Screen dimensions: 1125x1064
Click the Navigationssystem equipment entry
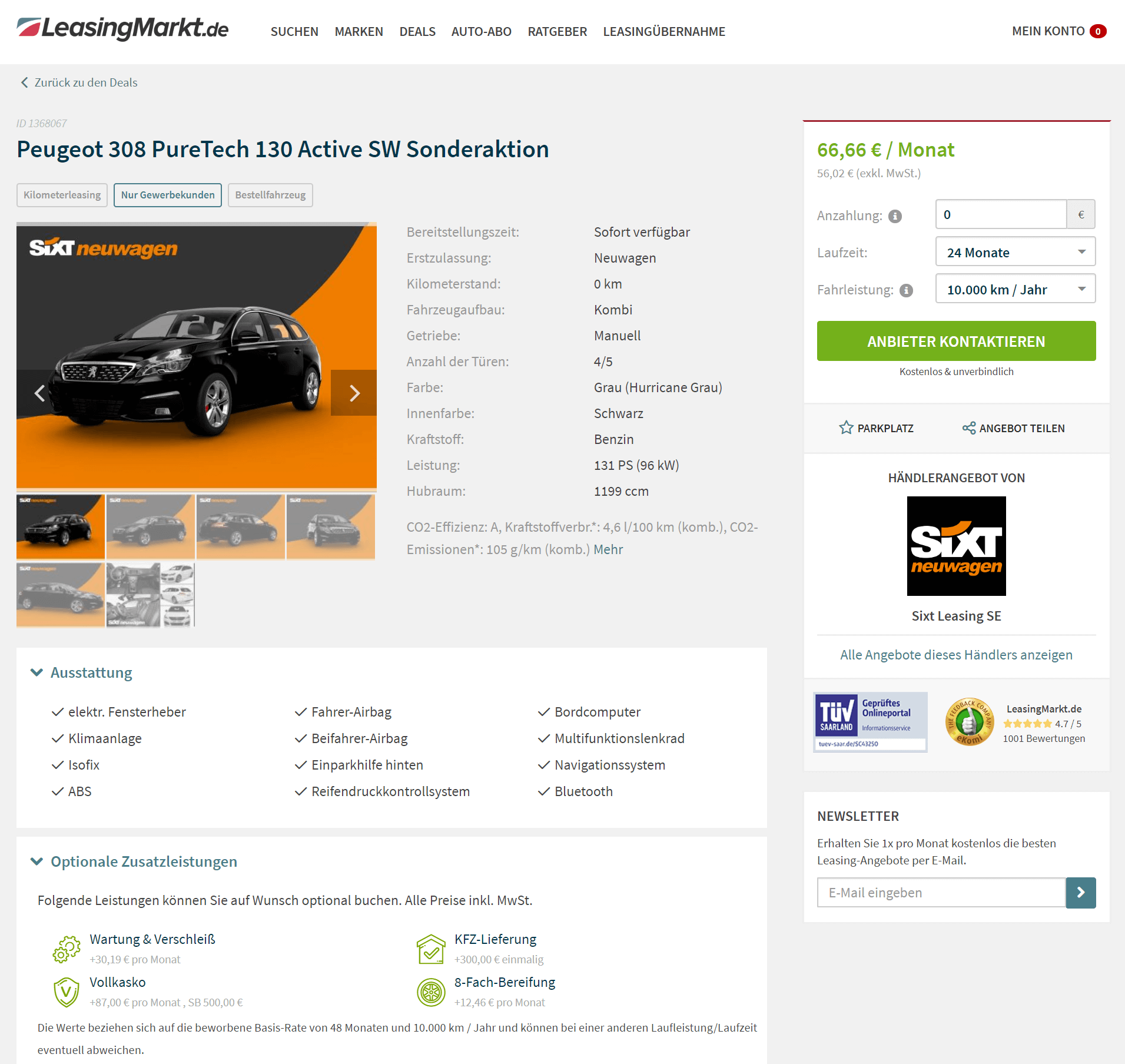click(610, 765)
